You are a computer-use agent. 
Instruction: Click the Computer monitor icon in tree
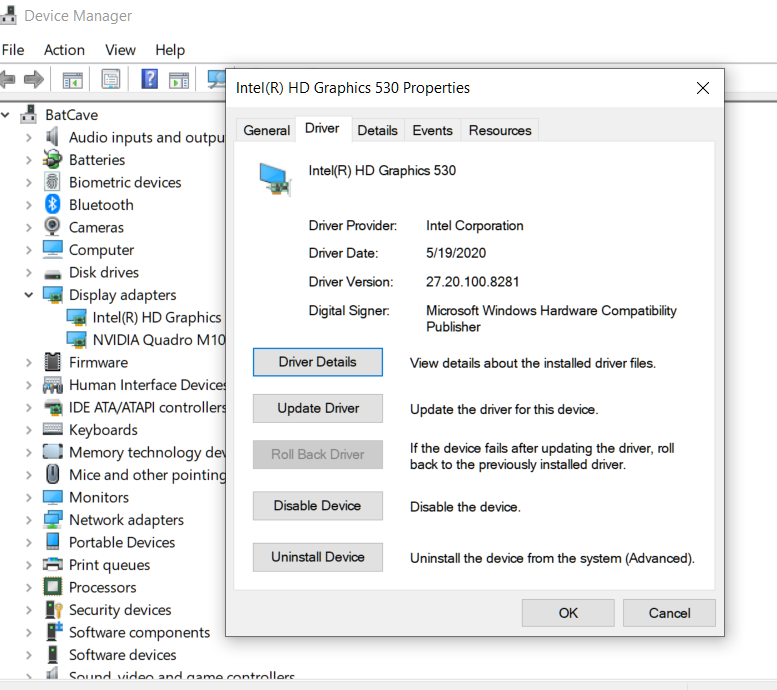[53, 249]
